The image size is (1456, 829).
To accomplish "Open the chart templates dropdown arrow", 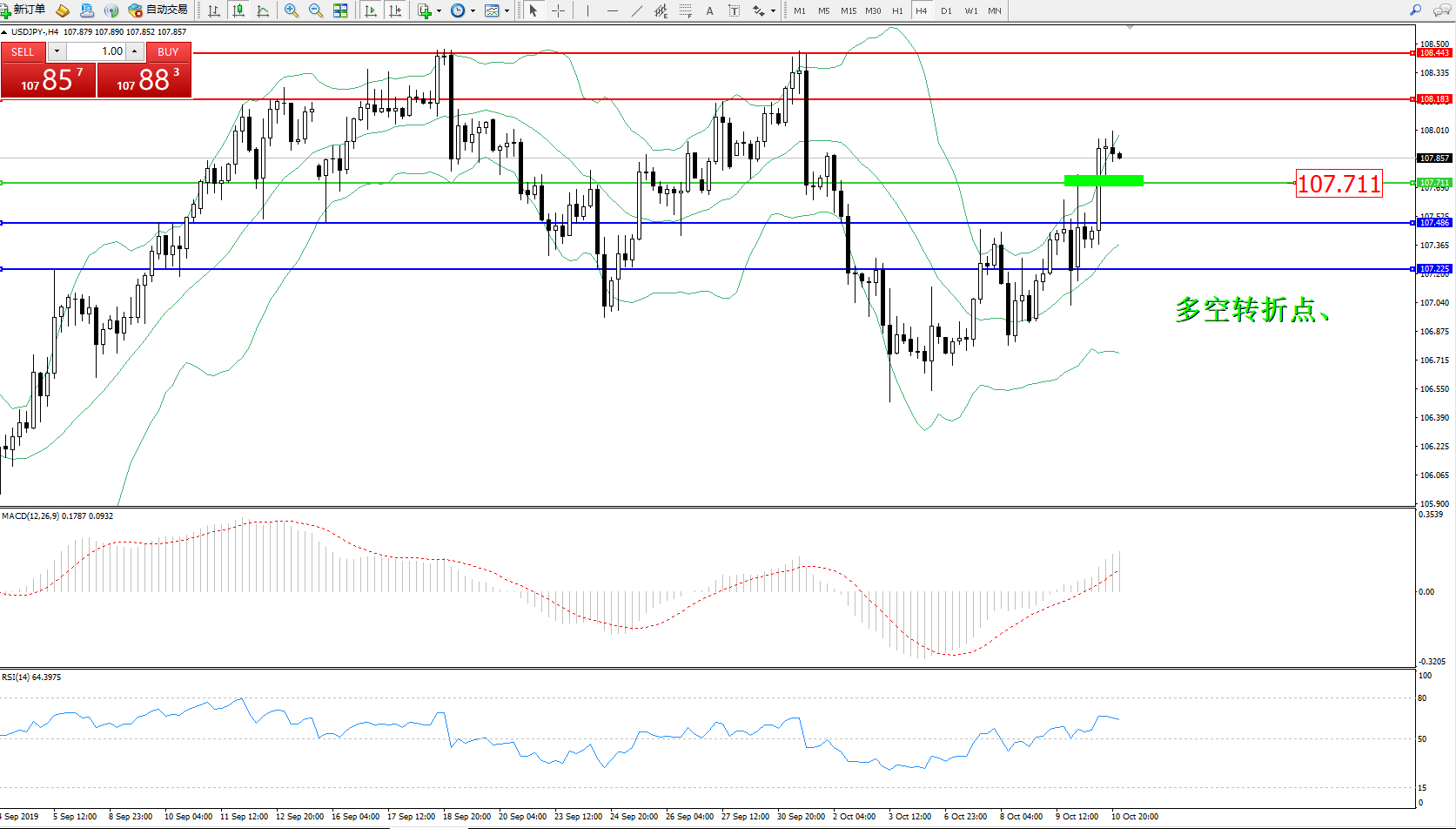I will pyautogui.click(x=507, y=10).
